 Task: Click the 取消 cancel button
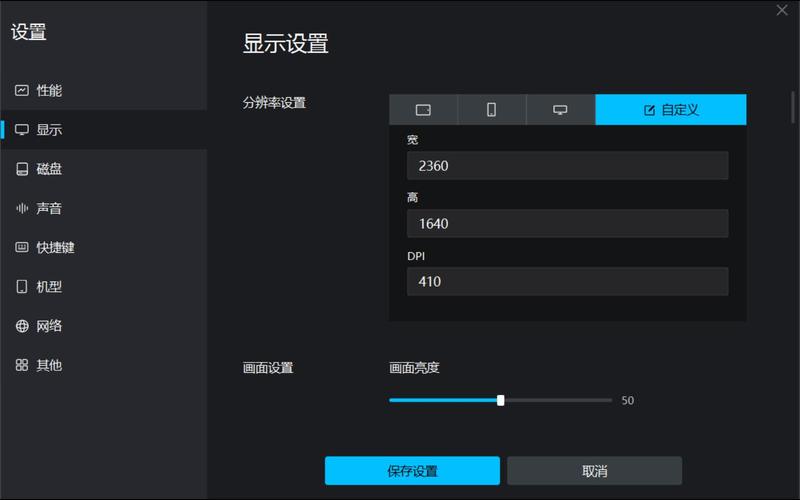[594, 471]
